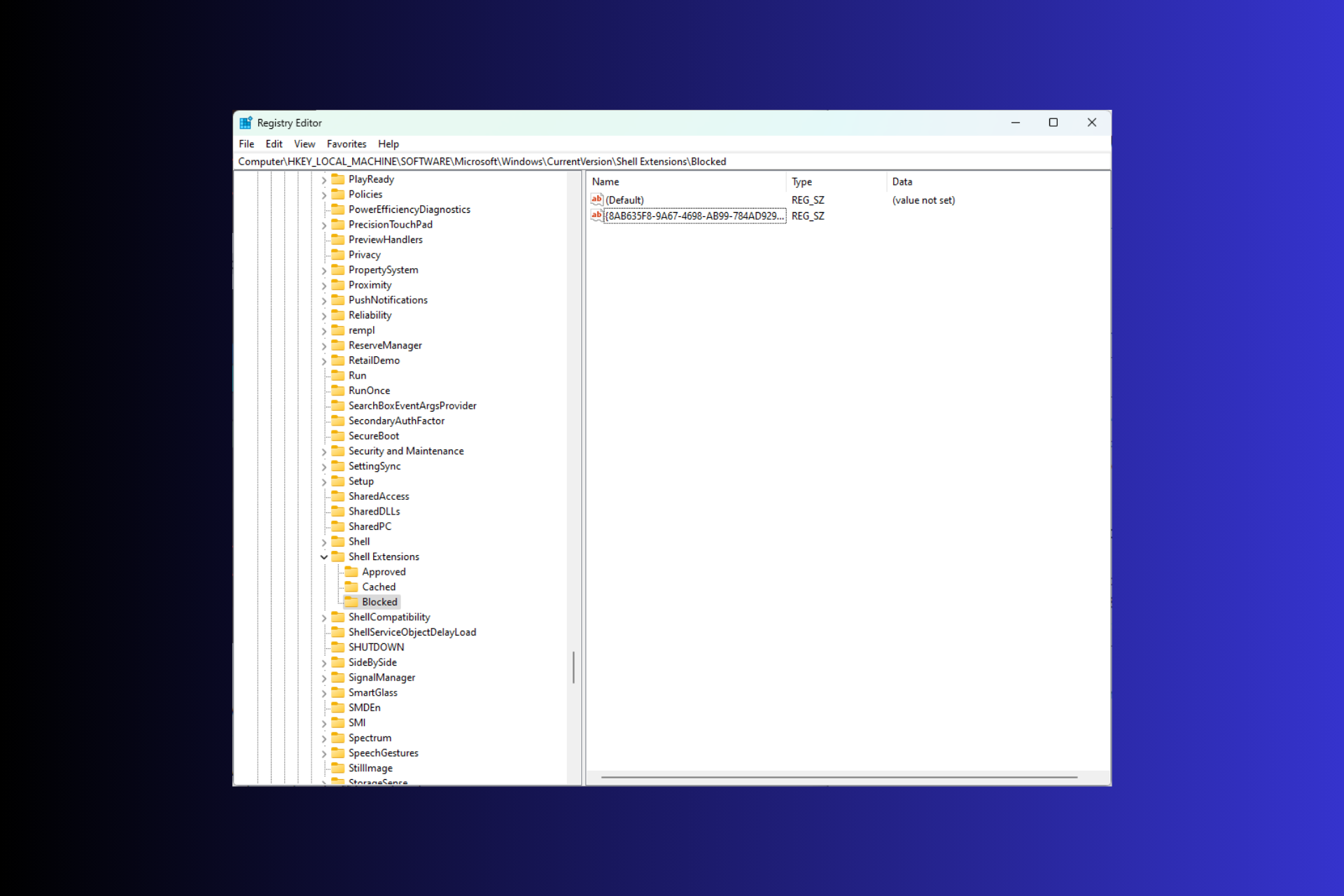Select the Blocked registry key
1344x896 pixels.
pos(378,601)
